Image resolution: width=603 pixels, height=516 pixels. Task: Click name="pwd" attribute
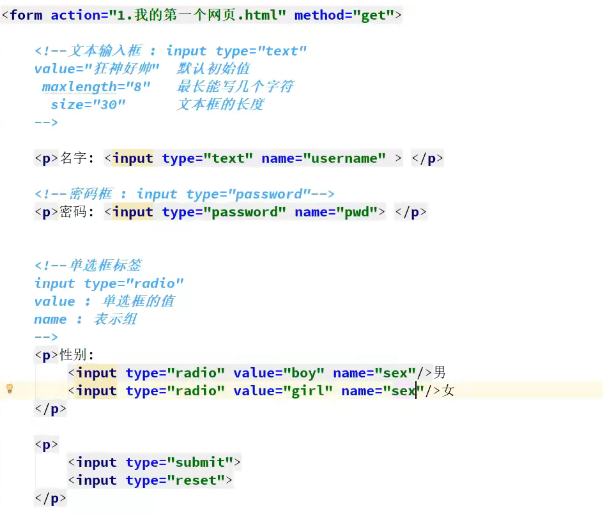336,212
